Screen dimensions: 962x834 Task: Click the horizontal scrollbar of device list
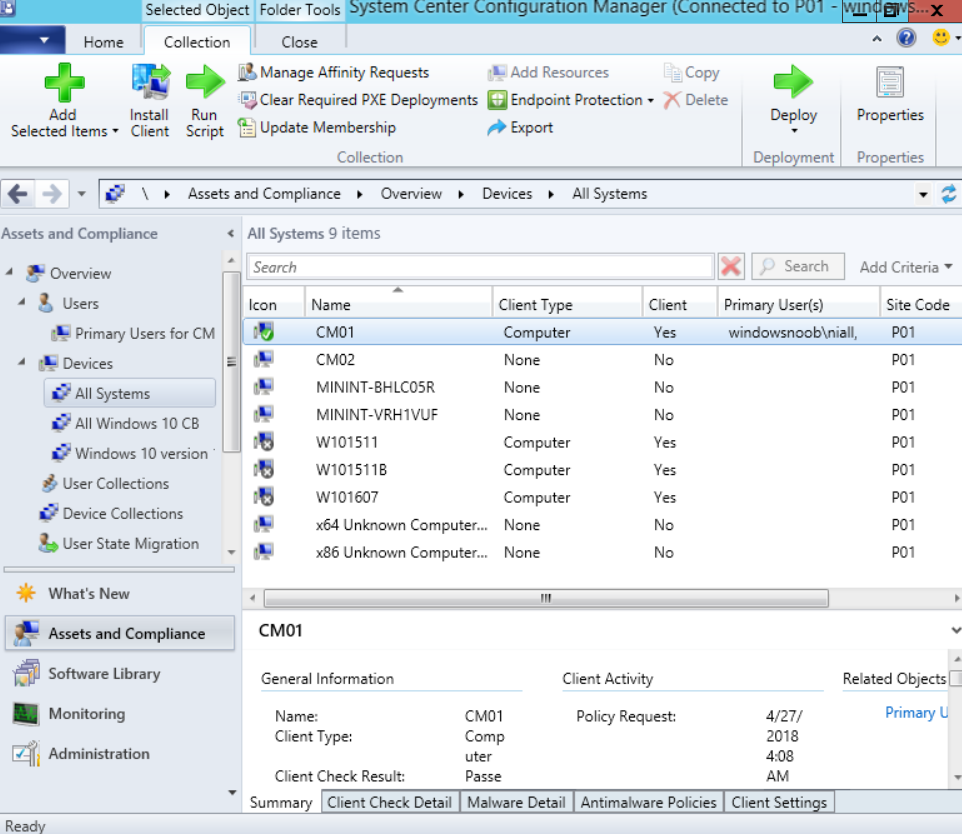click(x=546, y=598)
